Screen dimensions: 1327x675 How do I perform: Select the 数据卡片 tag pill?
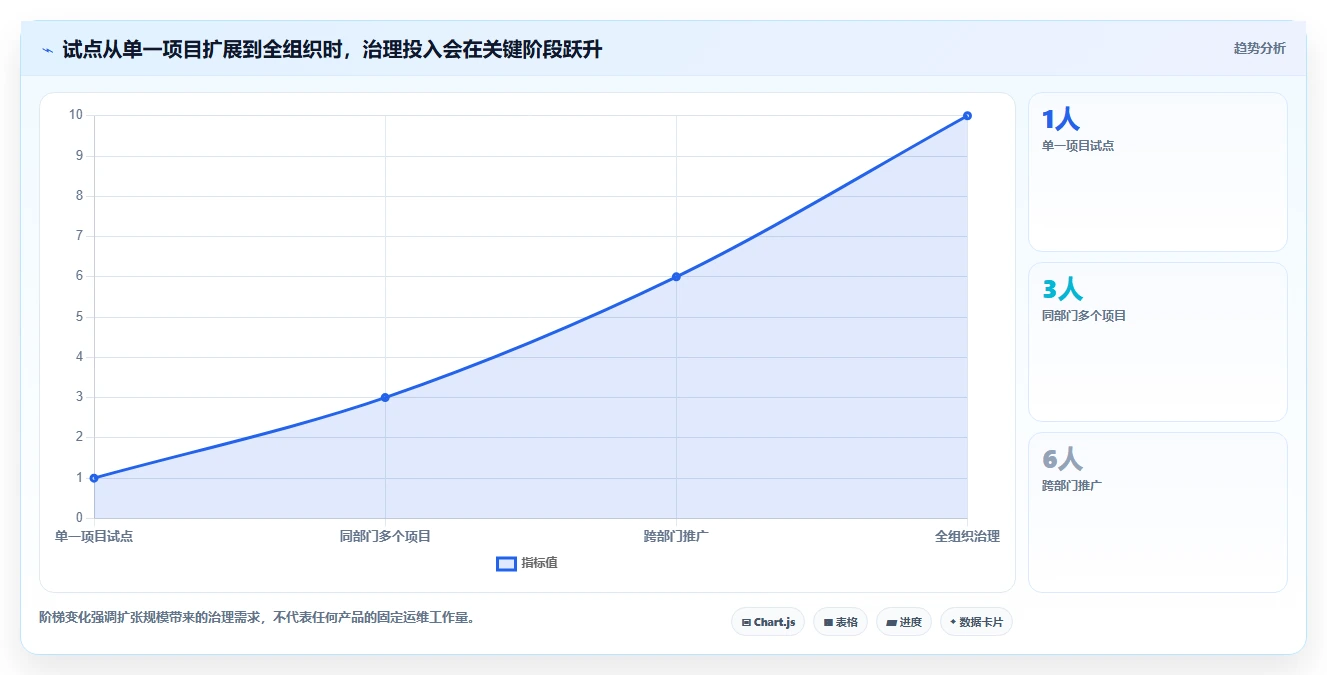click(x=976, y=622)
